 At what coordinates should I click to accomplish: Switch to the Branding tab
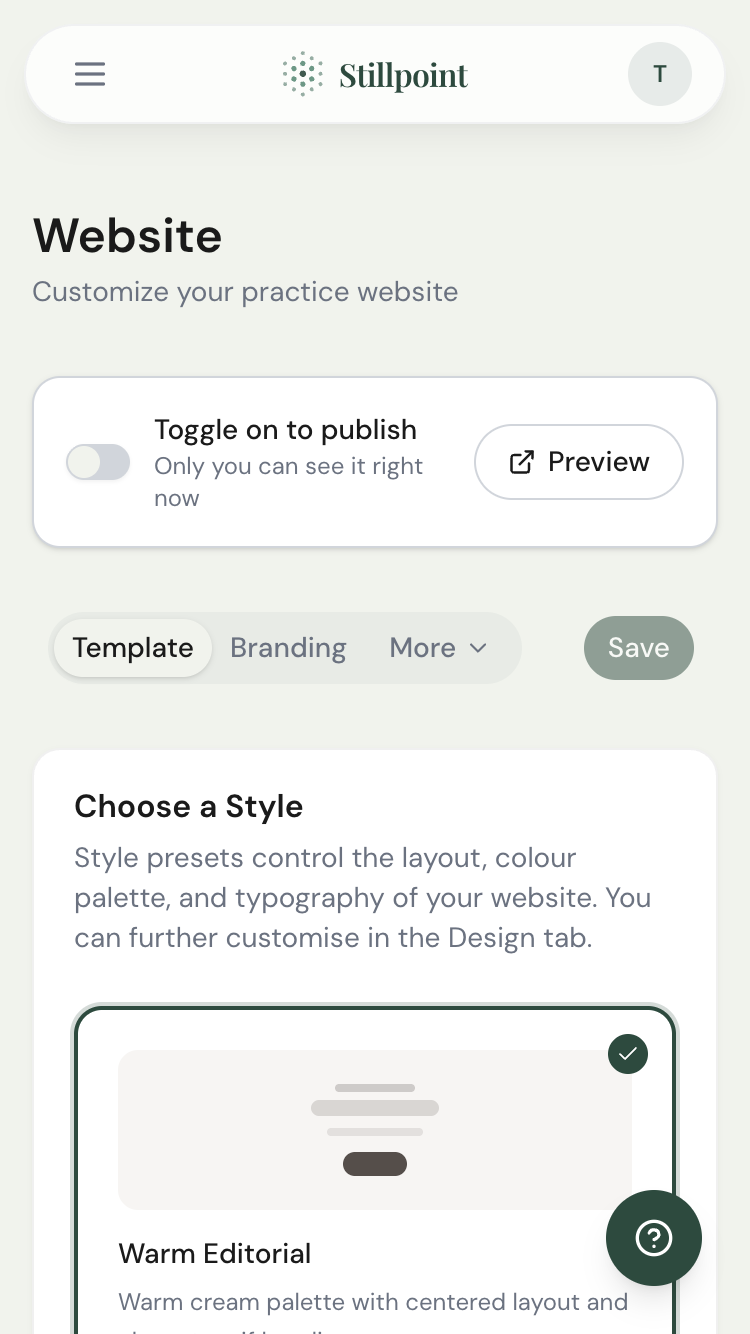click(x=288, y=648)
